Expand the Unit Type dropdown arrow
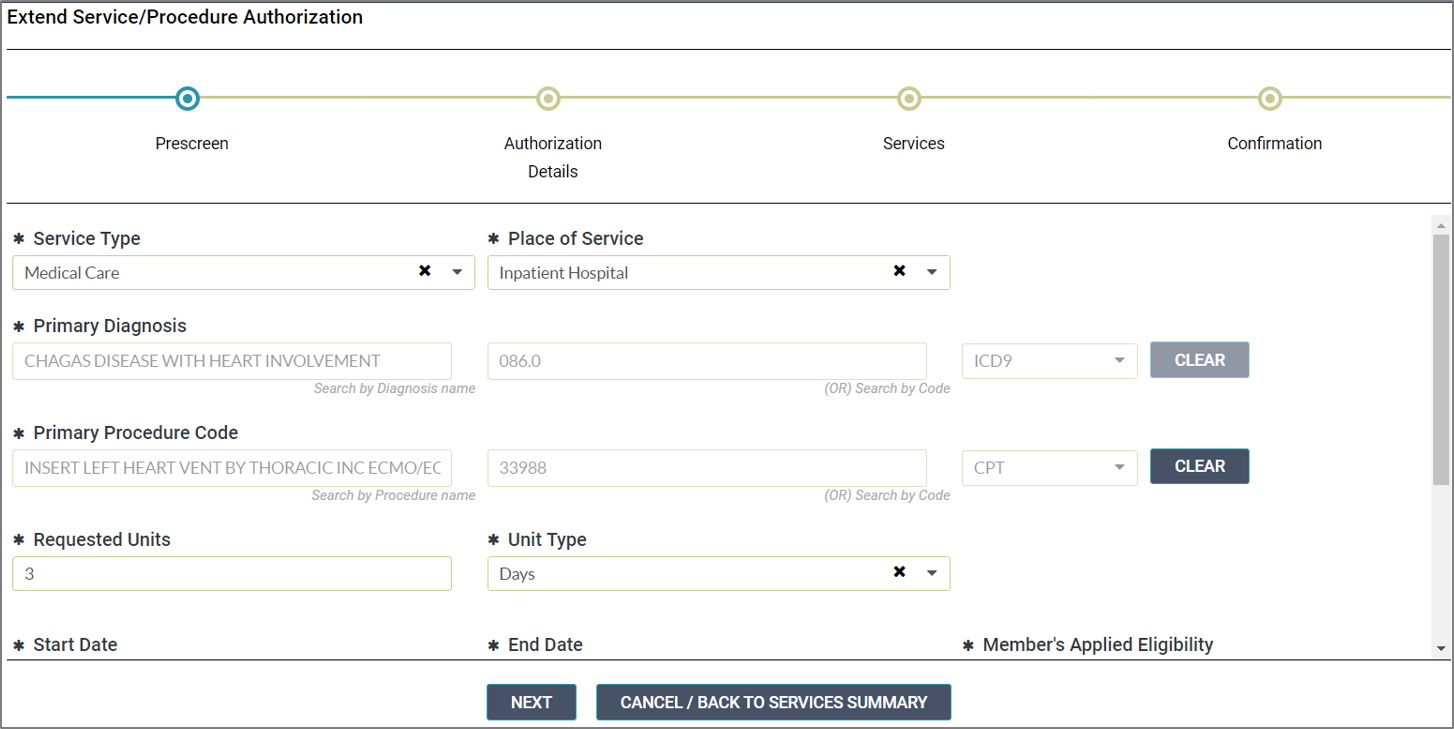1454x729 pixels. [932, 573]
